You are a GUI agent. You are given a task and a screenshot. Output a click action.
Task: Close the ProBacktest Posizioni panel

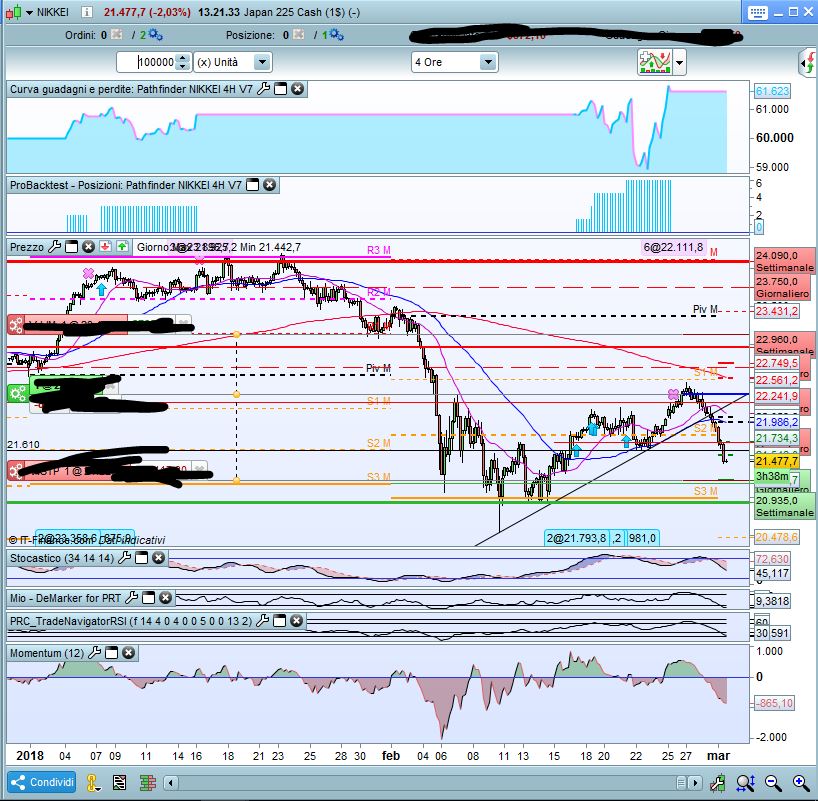[x=269, y=185]
